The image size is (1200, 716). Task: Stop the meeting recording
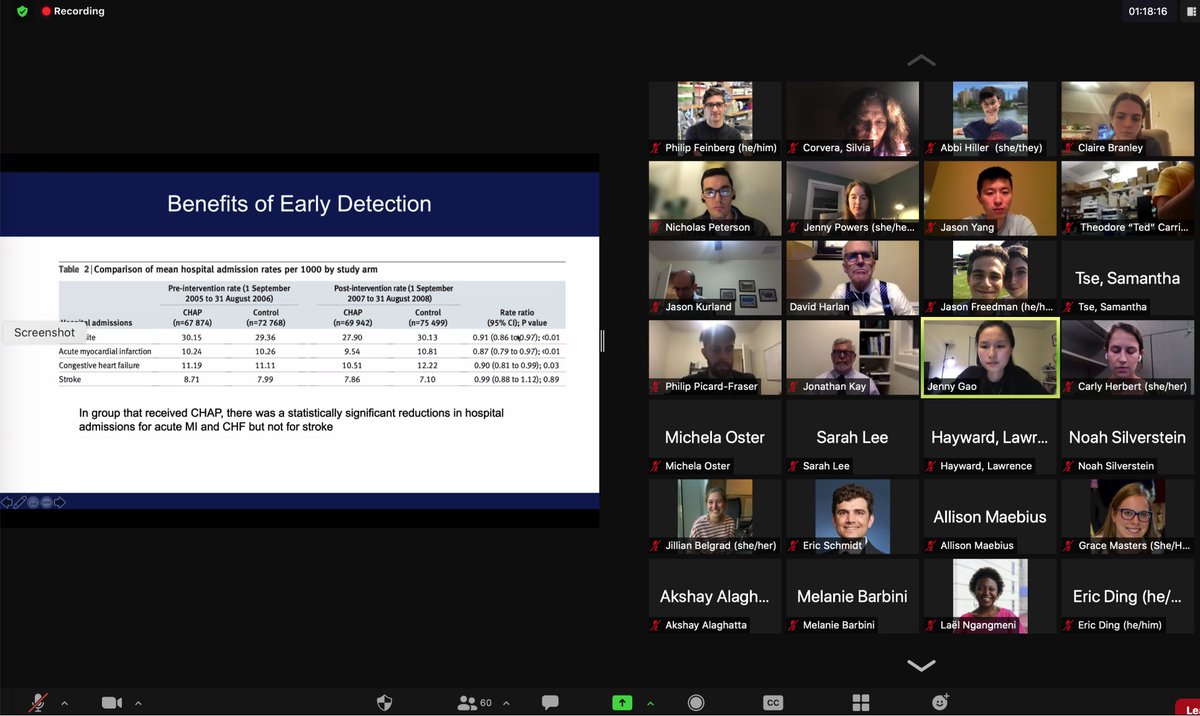tap(696, 702)
